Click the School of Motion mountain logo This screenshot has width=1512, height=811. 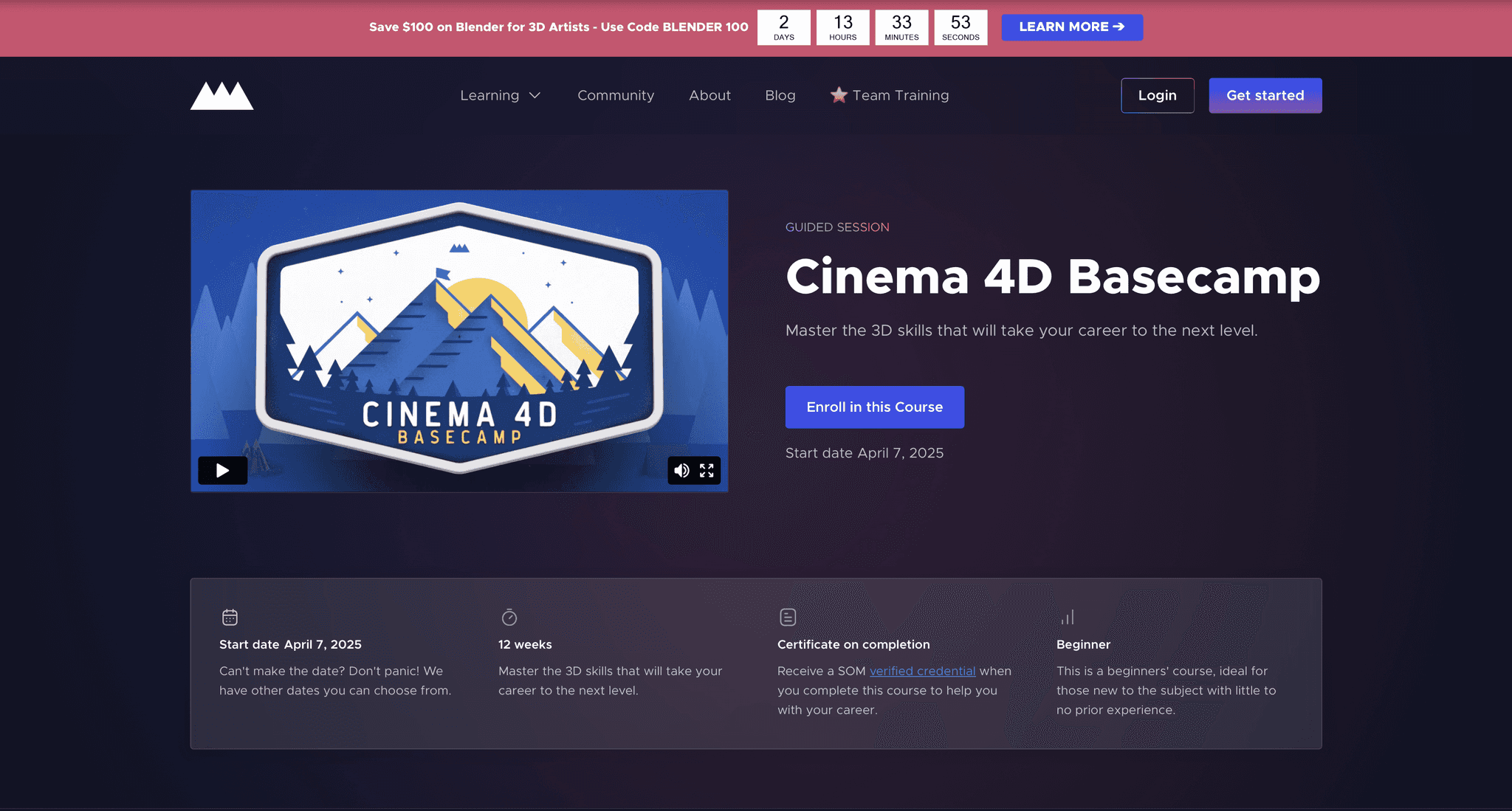pyautogui.click(x=221, y=94)
